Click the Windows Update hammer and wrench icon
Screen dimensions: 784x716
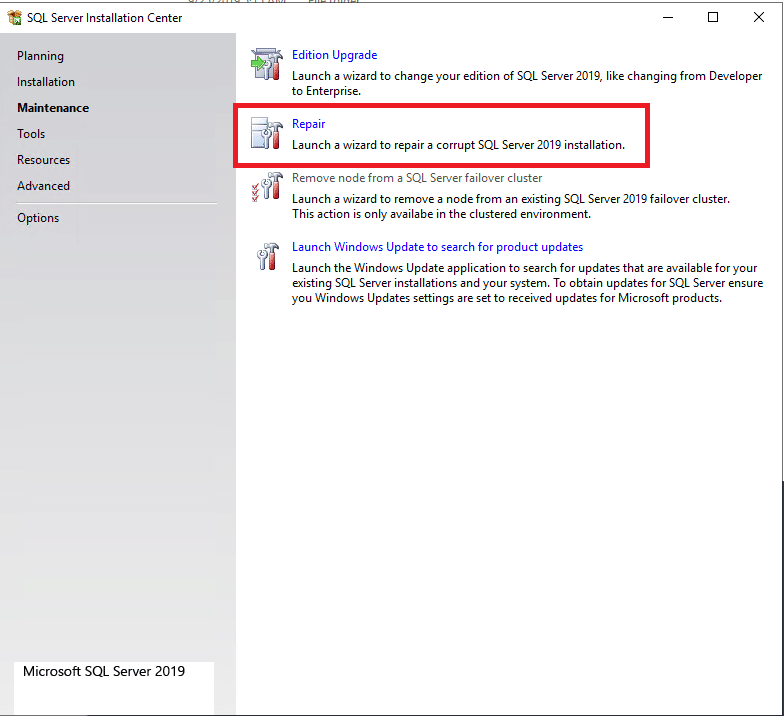pos(268,256)
